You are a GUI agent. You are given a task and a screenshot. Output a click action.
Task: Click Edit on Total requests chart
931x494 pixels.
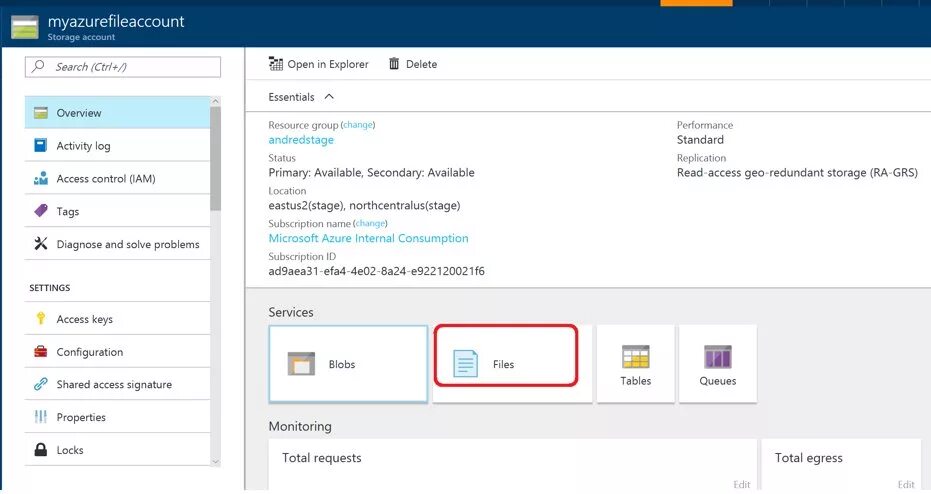(742, 484)
